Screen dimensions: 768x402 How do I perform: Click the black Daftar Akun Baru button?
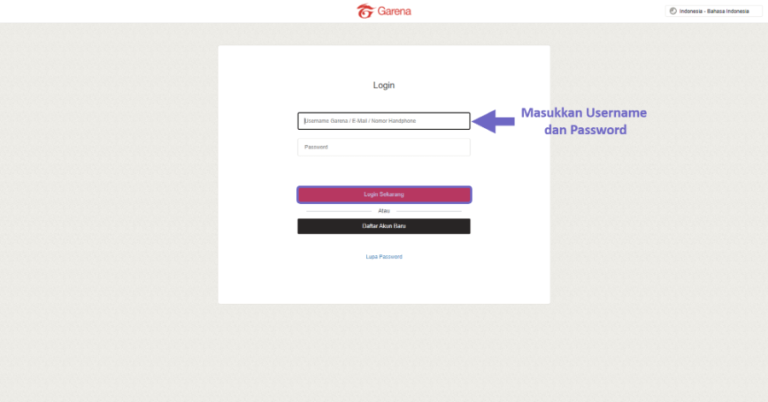pos(384,226)
